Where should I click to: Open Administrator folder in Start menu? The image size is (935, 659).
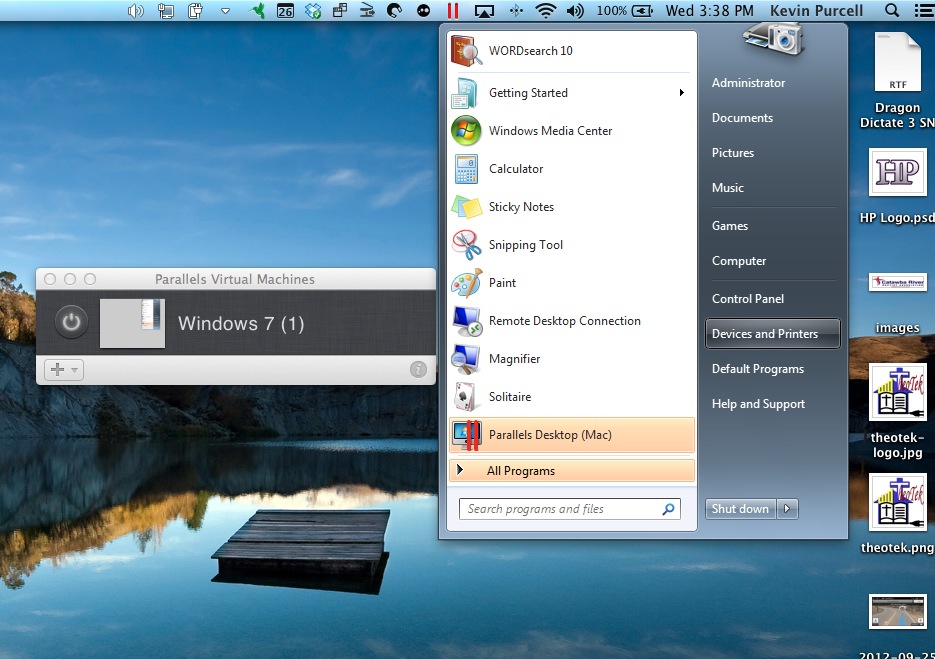[748, 83]
